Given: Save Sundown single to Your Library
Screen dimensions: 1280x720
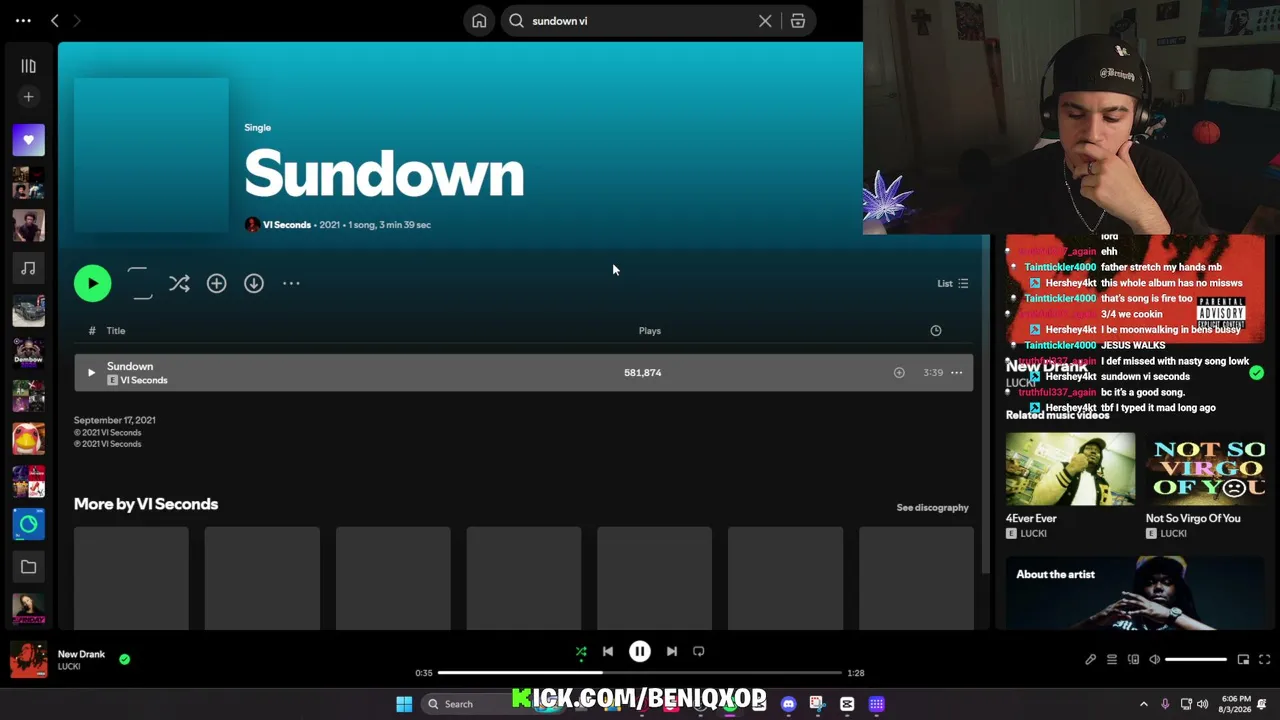Looking at the screenshot, I should pyautogui.click(x=217, y=284).
